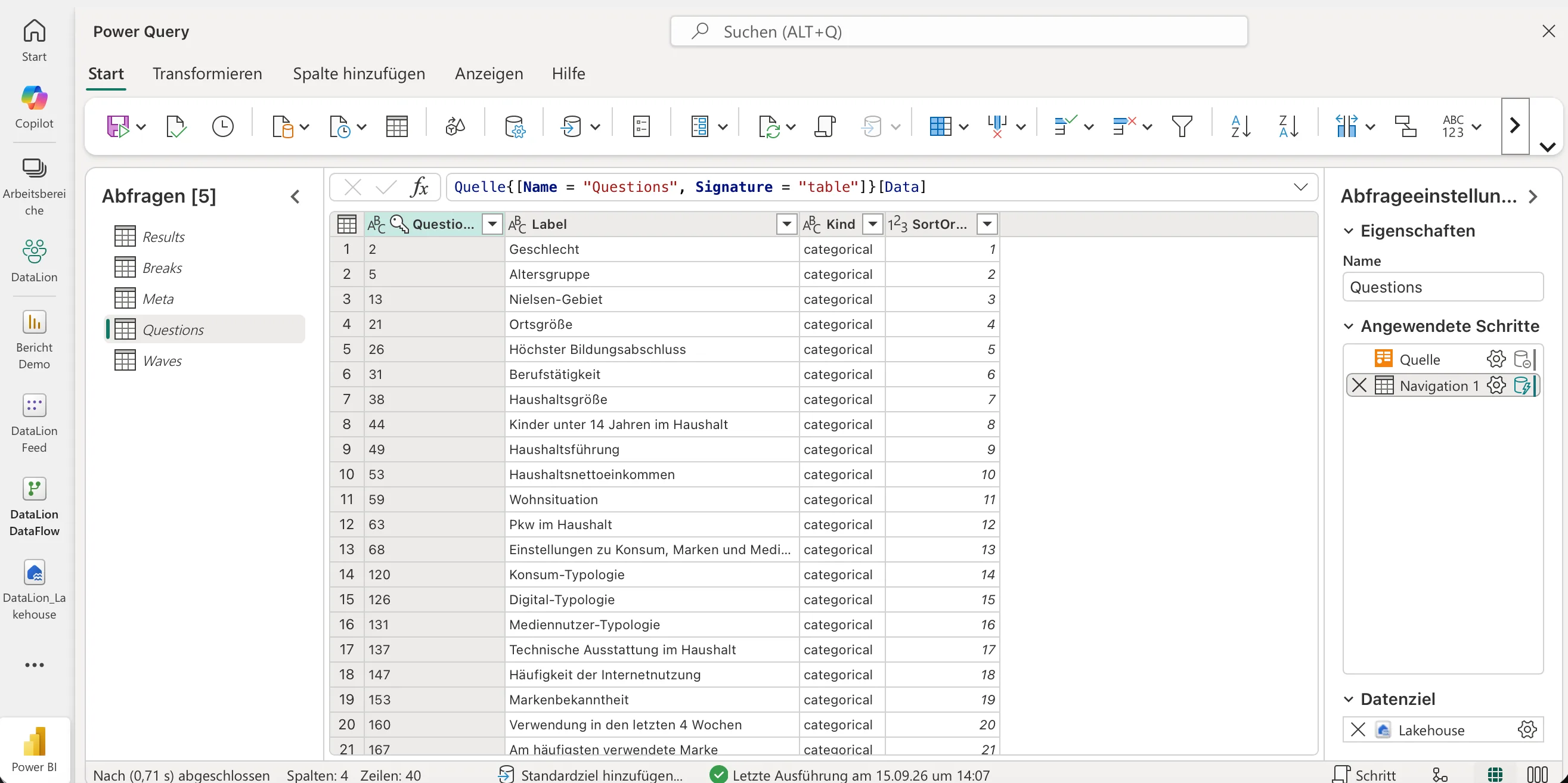The height and width of the screenshot is (783, 1568).
Task: Click the refresh document icon
Action: tap(769, 126)
